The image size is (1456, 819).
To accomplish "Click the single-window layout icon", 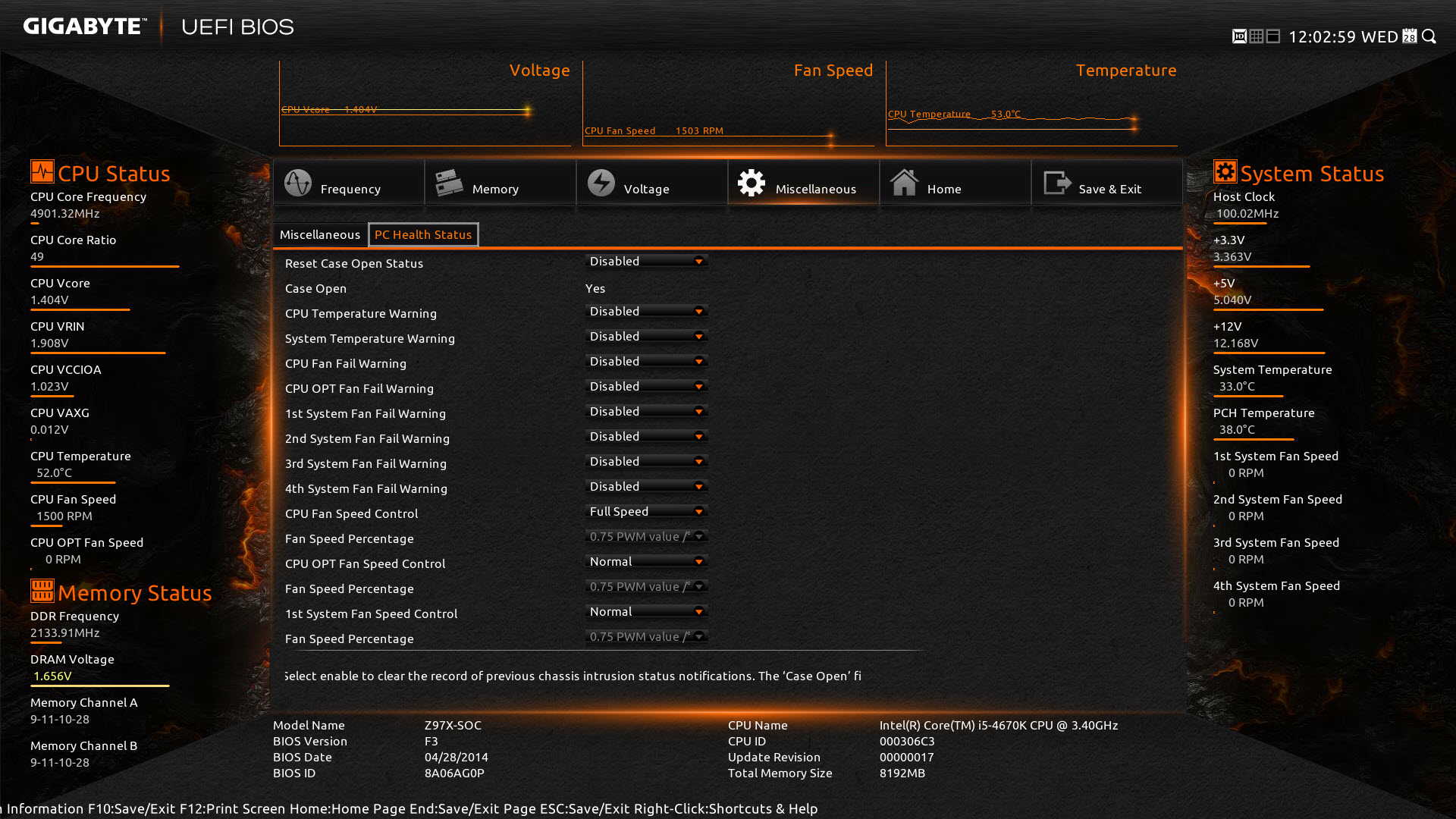I will point(1273,36).
